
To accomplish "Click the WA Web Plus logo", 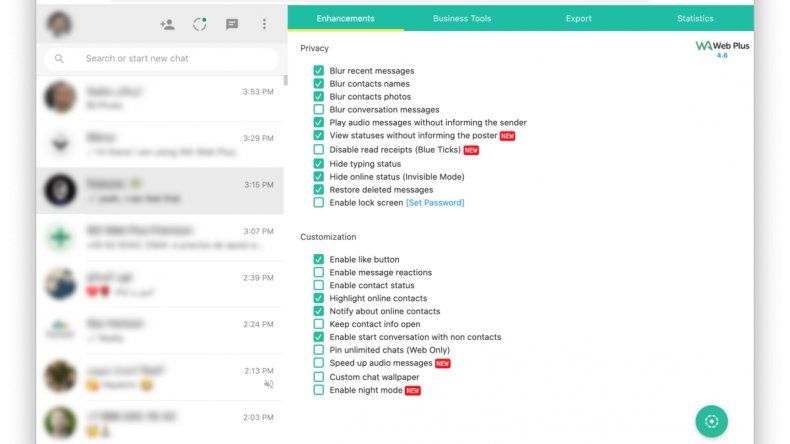I will (722, 46).
